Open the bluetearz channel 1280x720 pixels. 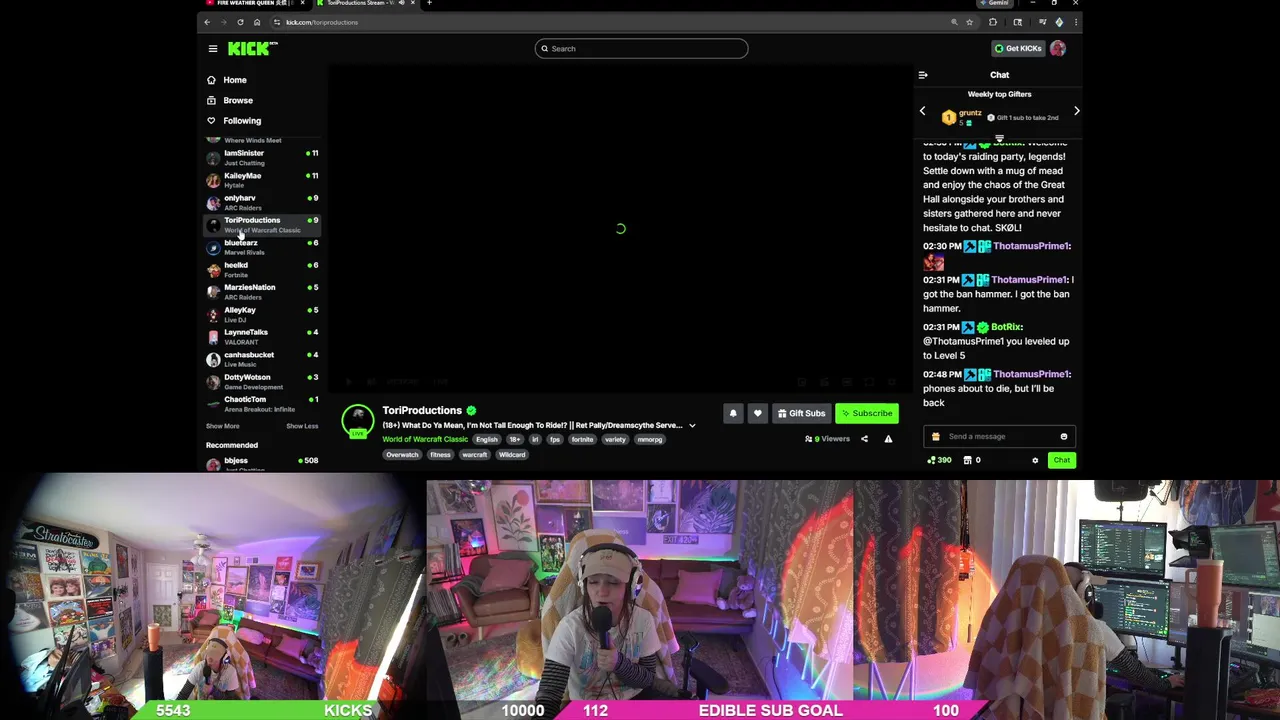click(262, 247)
